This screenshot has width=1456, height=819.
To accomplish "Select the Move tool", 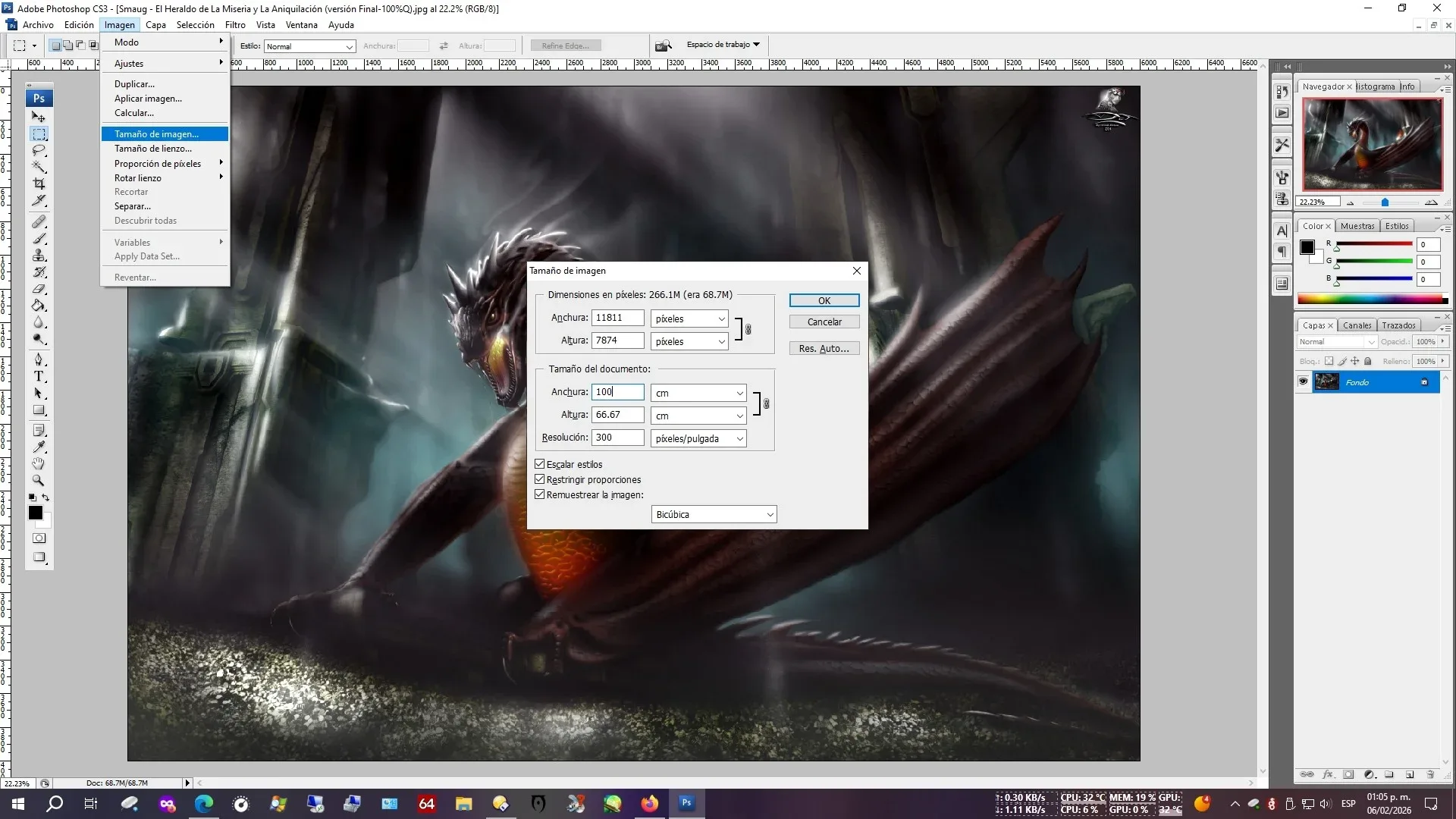I will pyautogui.click(x=39, y=117).
